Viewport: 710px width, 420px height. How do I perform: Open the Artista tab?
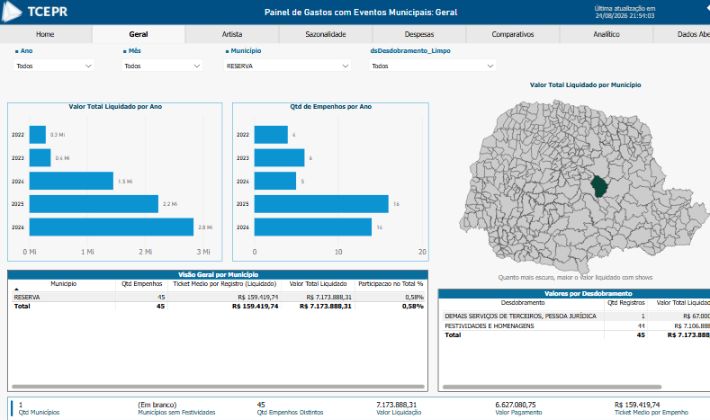232,34
